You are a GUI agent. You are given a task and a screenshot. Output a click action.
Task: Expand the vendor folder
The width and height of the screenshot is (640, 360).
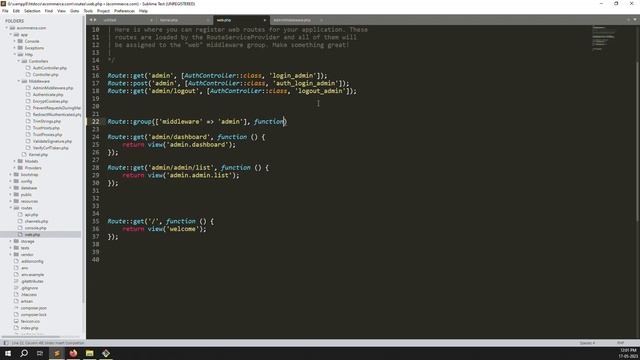pyautogui.click(x=11, y=254)
